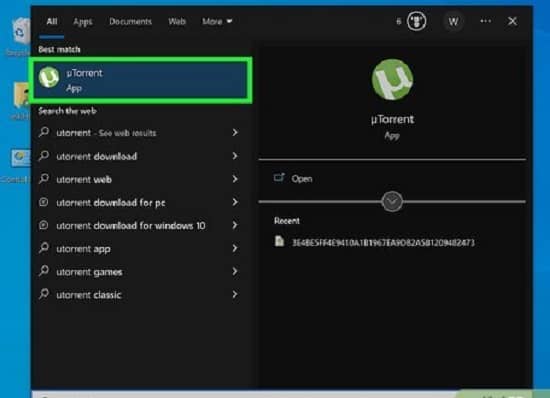Open the More dropdown filter
This screenshot has height=398, width=550.
(x=217, y=21)
